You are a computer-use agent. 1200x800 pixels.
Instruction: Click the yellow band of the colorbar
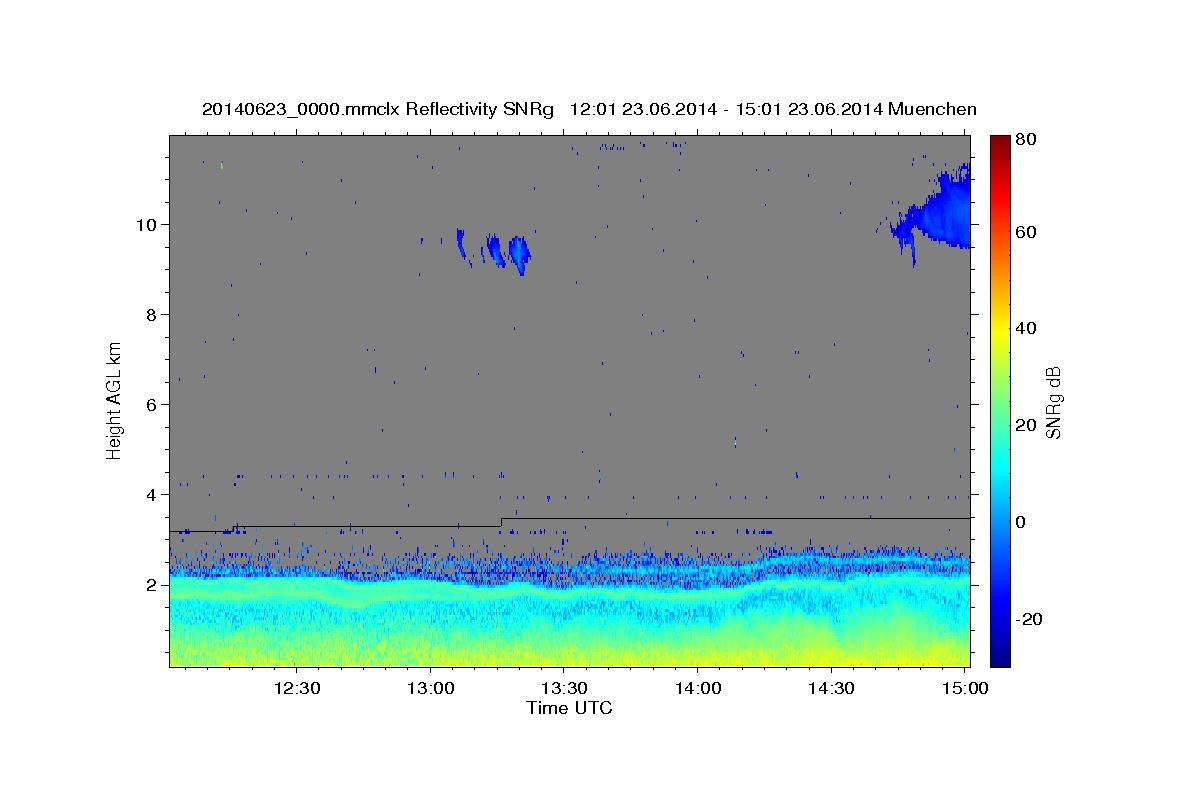pos(1000,330)
